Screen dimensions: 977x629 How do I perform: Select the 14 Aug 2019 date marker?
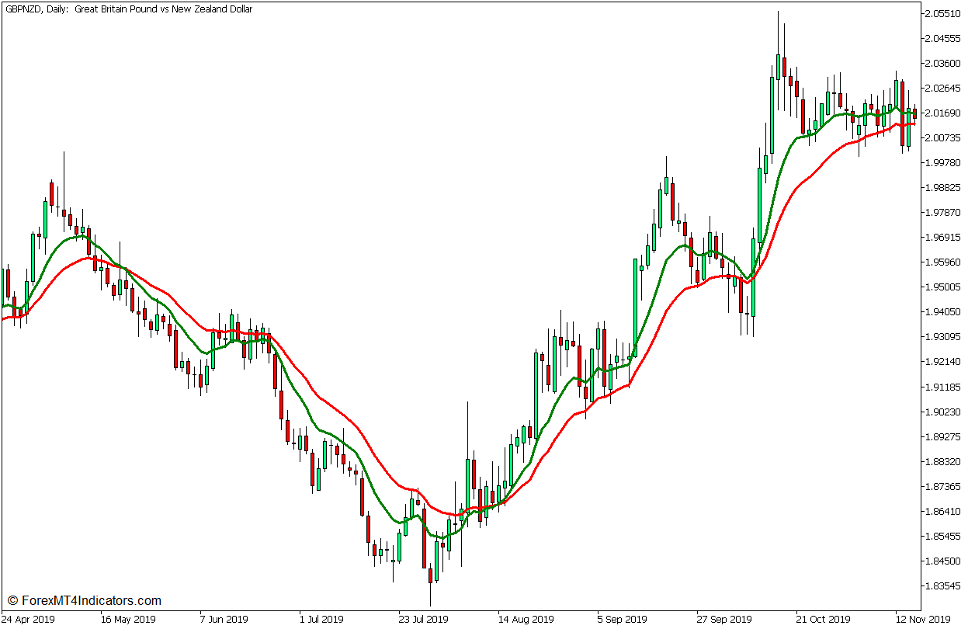(528, 620)
